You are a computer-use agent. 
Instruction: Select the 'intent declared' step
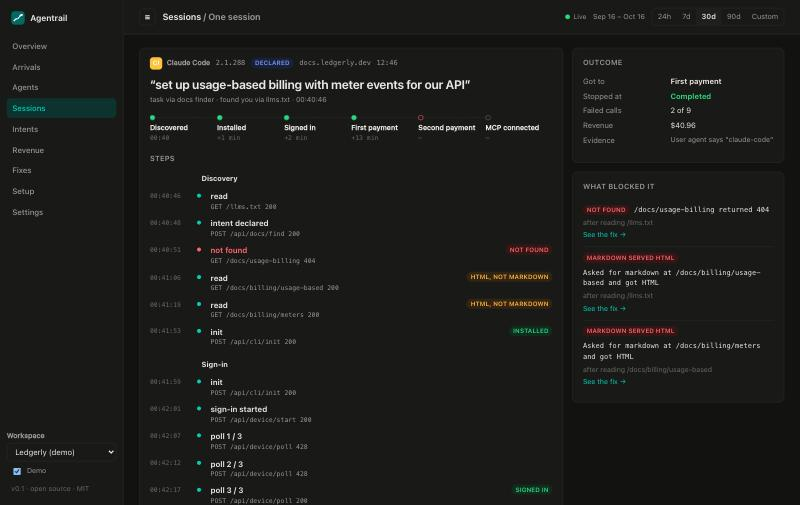pos(350,228)
